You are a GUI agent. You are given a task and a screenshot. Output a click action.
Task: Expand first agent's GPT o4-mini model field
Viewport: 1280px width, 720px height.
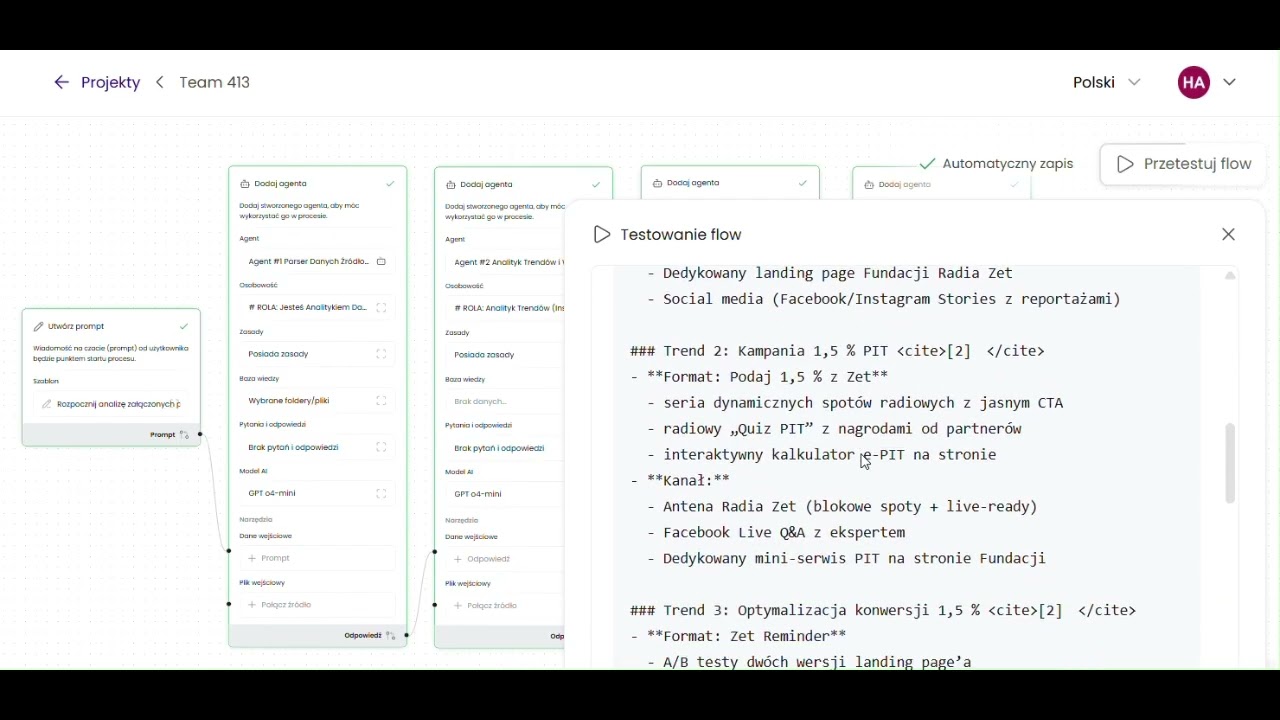click(x=381, y=494)
